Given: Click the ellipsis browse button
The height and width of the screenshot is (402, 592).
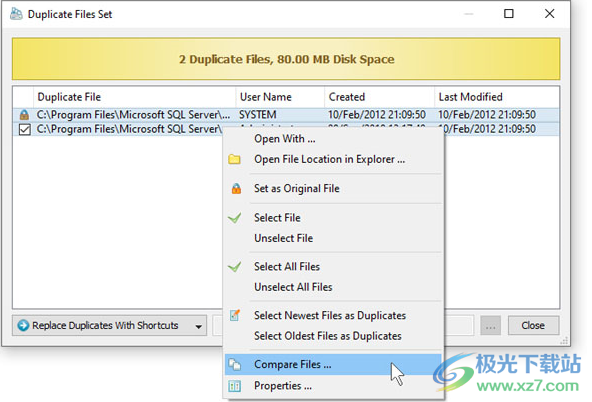Looking at the screenshot, I should click(490, 325).
